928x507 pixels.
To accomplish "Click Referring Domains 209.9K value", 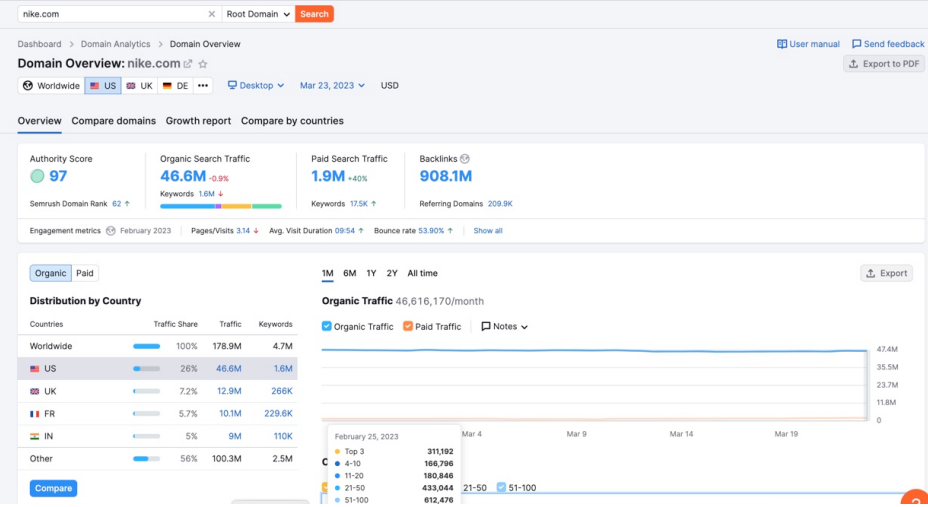I will [500, 204].
